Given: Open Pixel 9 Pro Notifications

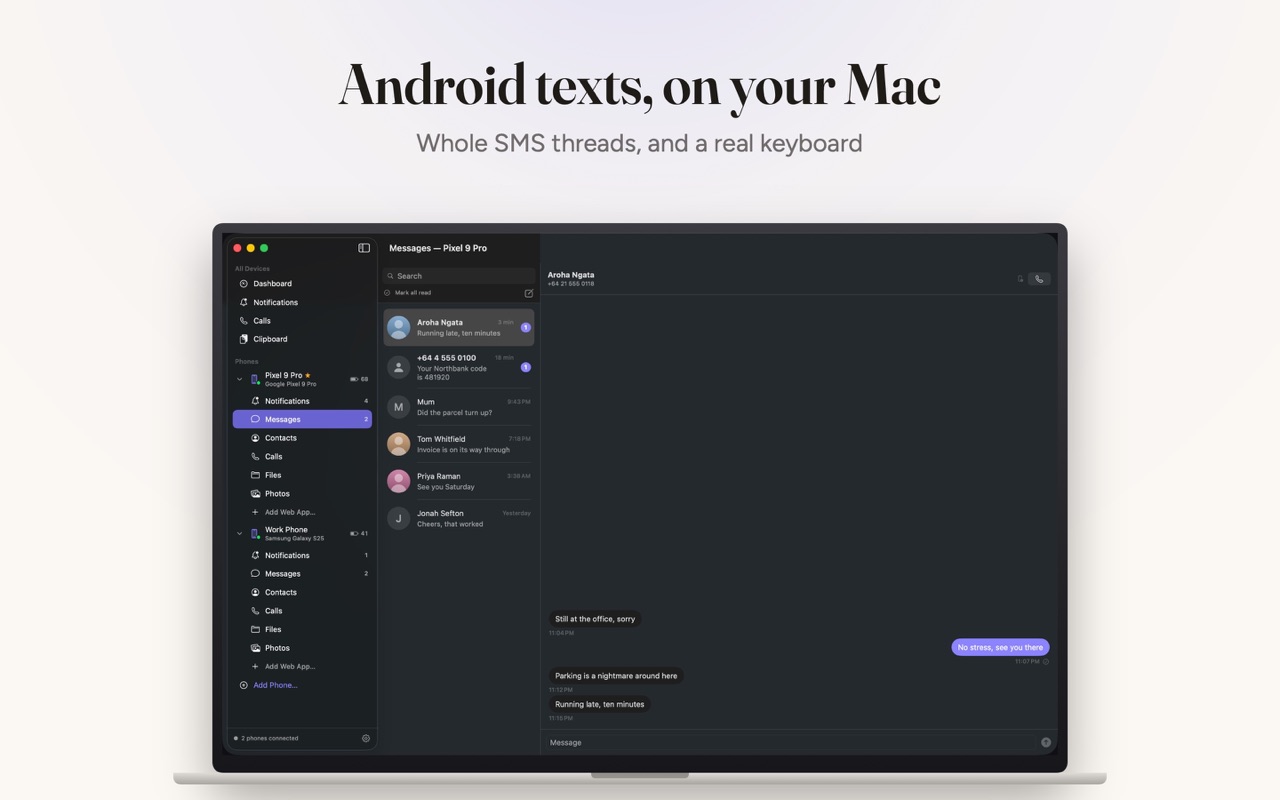Looking at the screenshot, I should tap(302, 401).
